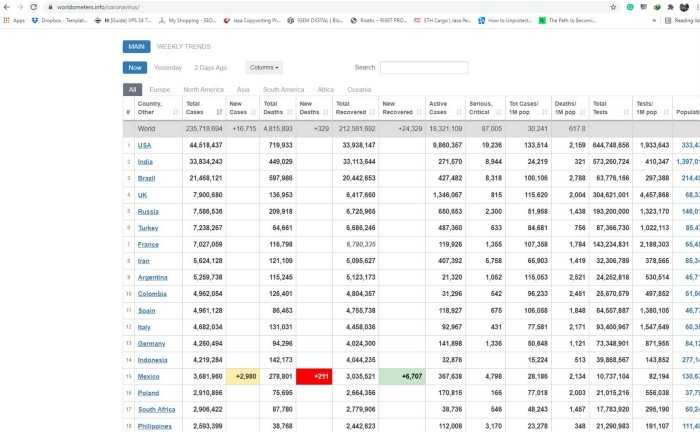This screenshot has height=432, width=700.
Task: Sort by Deaths/1M pop sort icon
Action: 583,112
